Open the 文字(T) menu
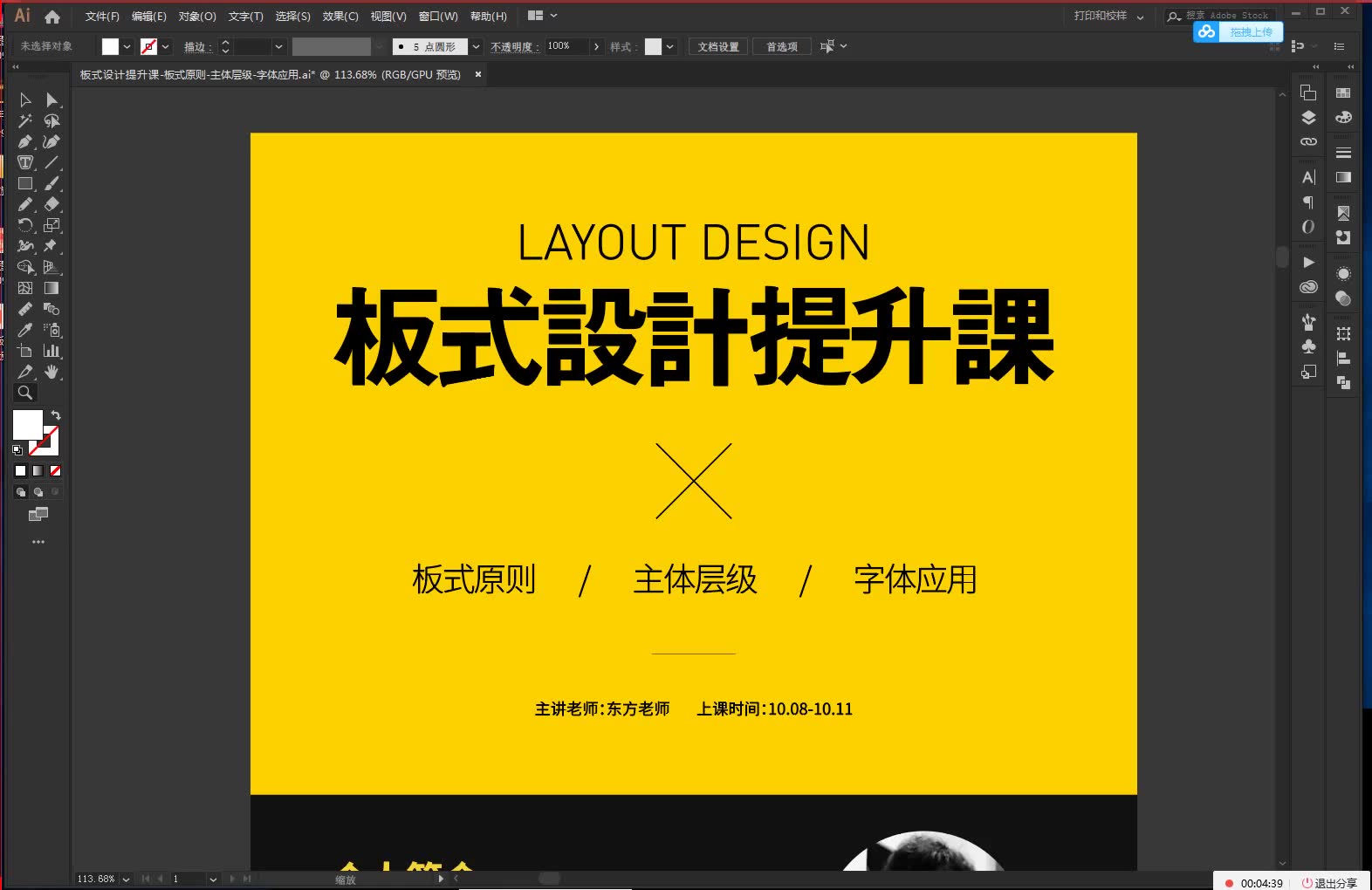Image resolution: width=1372 pixels, height=890 pixels. [246, 17]
